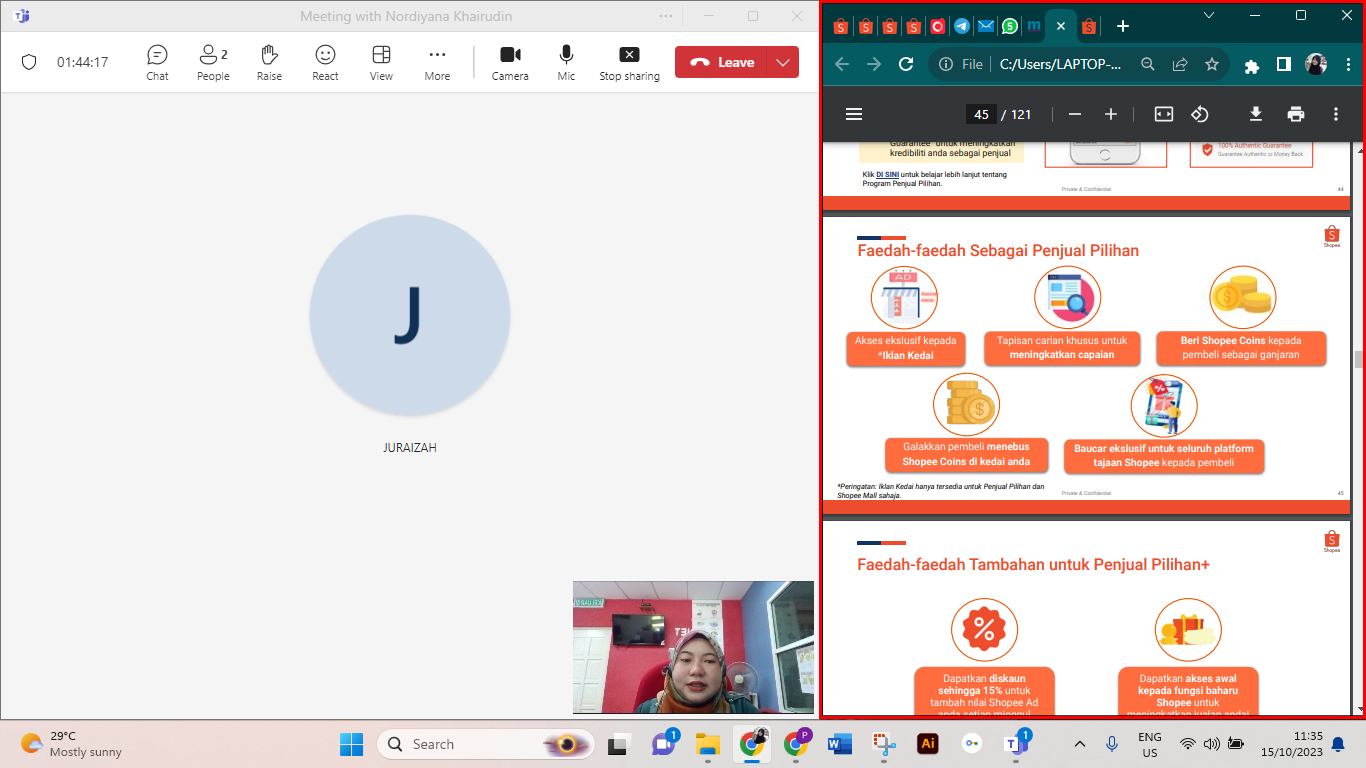The height and width of the screenshot is (768, 1366).
Task: Leave the Teams meeting
Action: click(x=721, y=62)
